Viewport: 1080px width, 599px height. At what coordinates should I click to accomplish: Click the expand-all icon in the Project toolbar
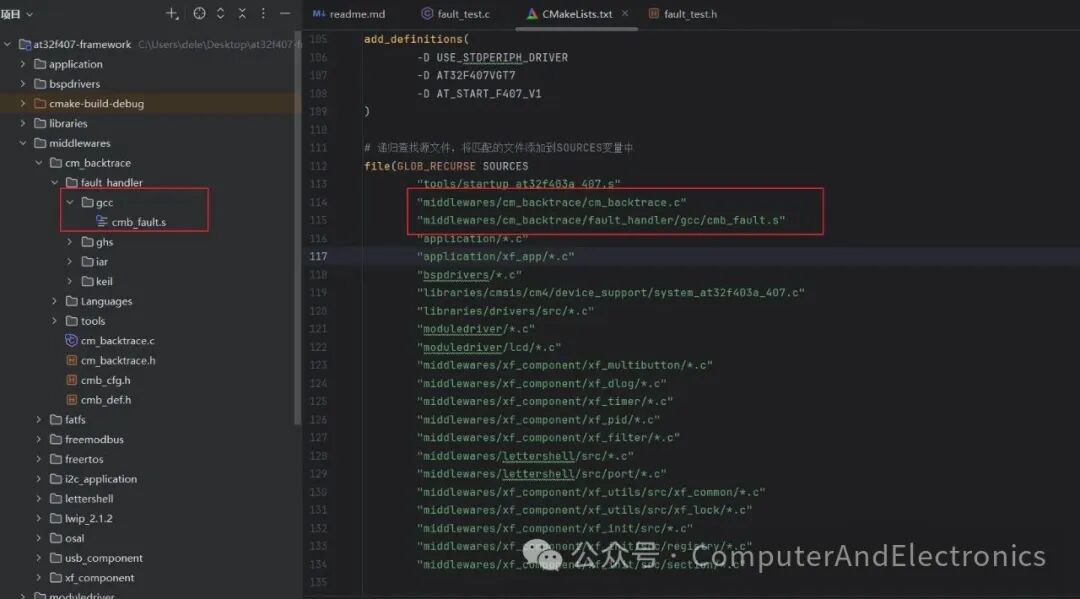click(221, 13)
